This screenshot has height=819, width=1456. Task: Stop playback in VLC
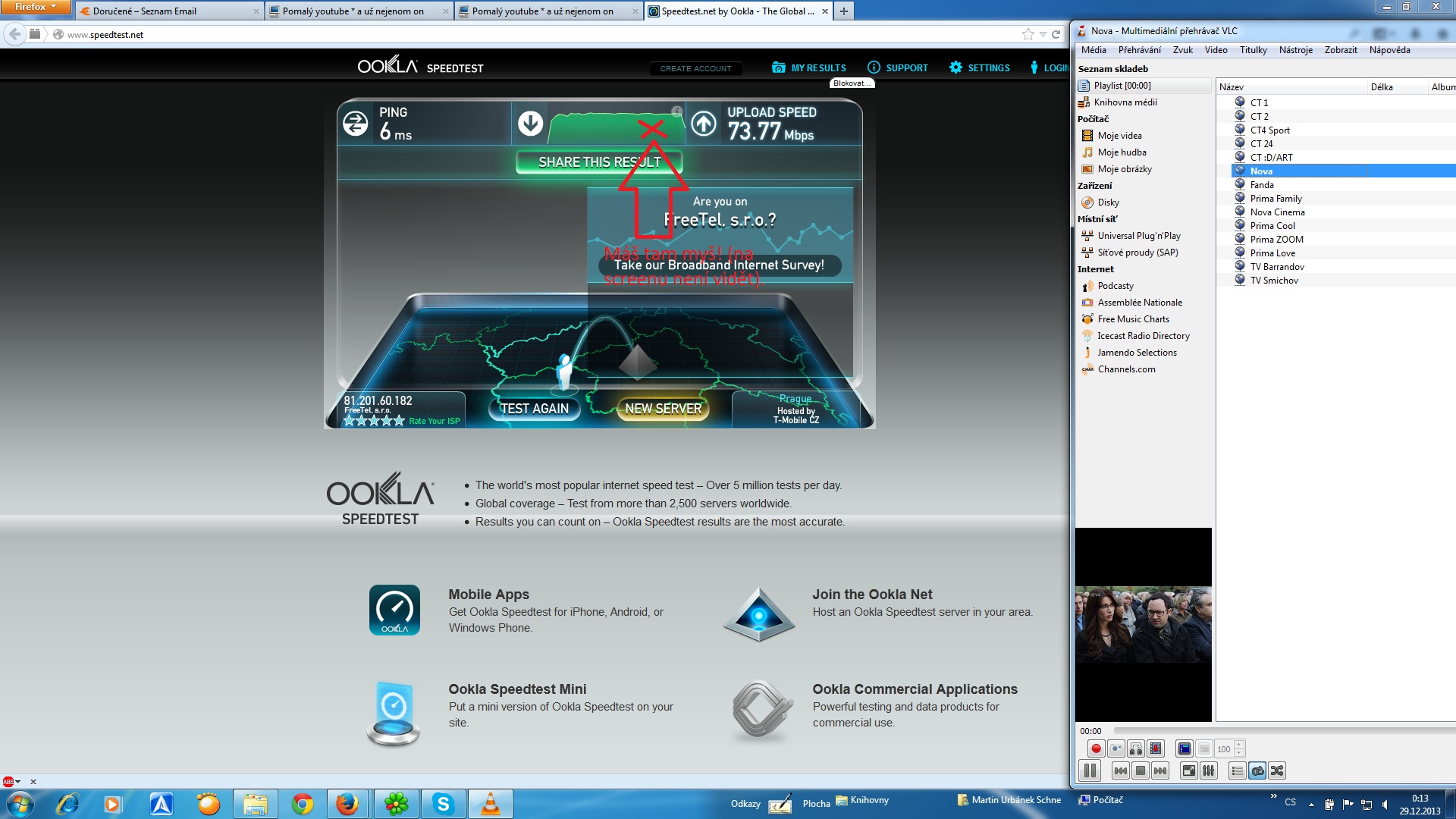1141,770
